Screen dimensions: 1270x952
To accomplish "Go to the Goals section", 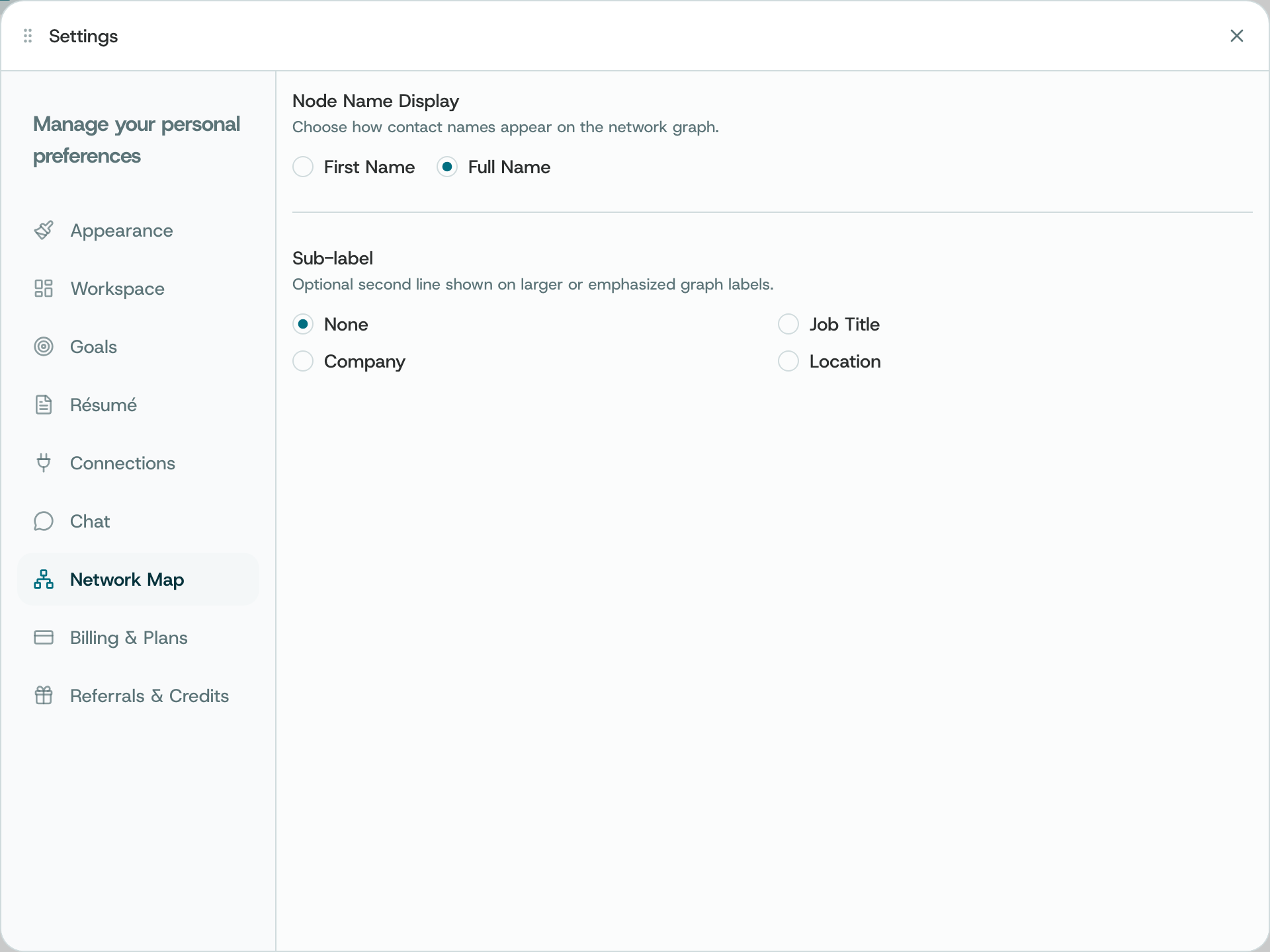I will point(138,347).
